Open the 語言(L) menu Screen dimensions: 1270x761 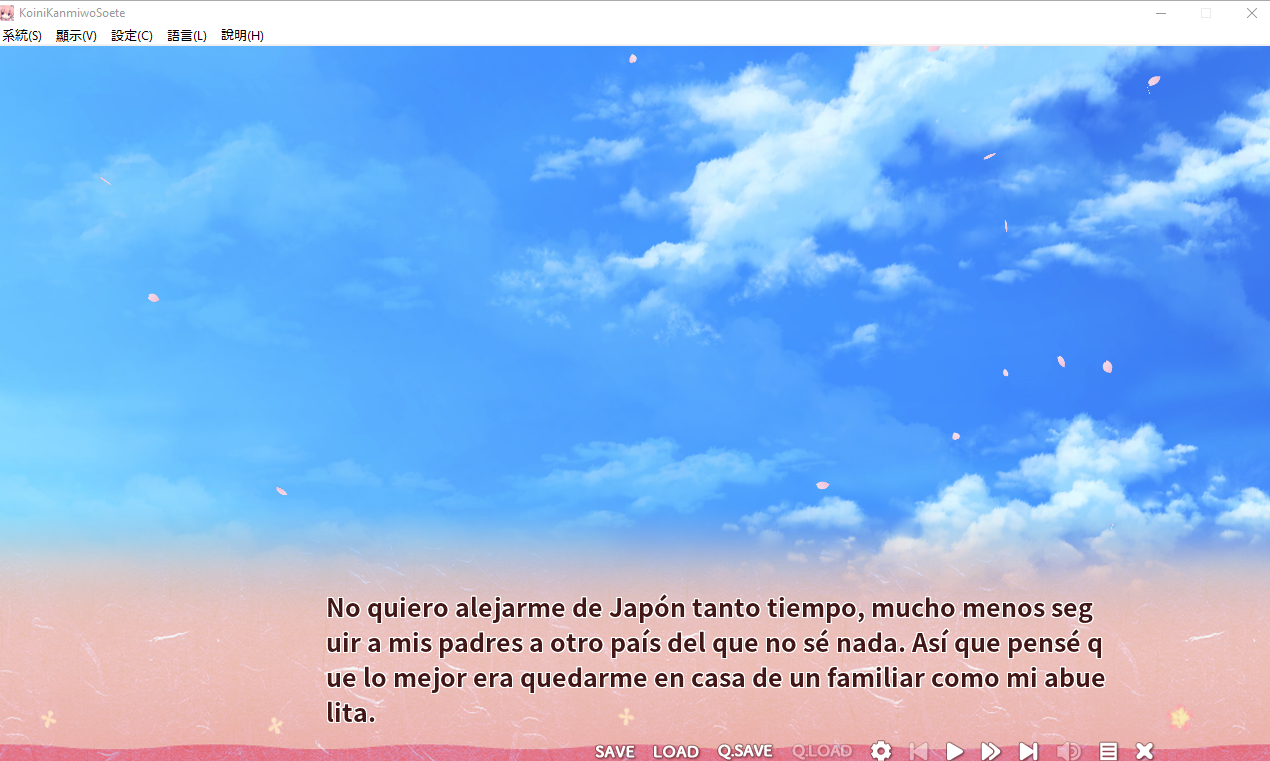pyautogui.click(x=187, y=35)
